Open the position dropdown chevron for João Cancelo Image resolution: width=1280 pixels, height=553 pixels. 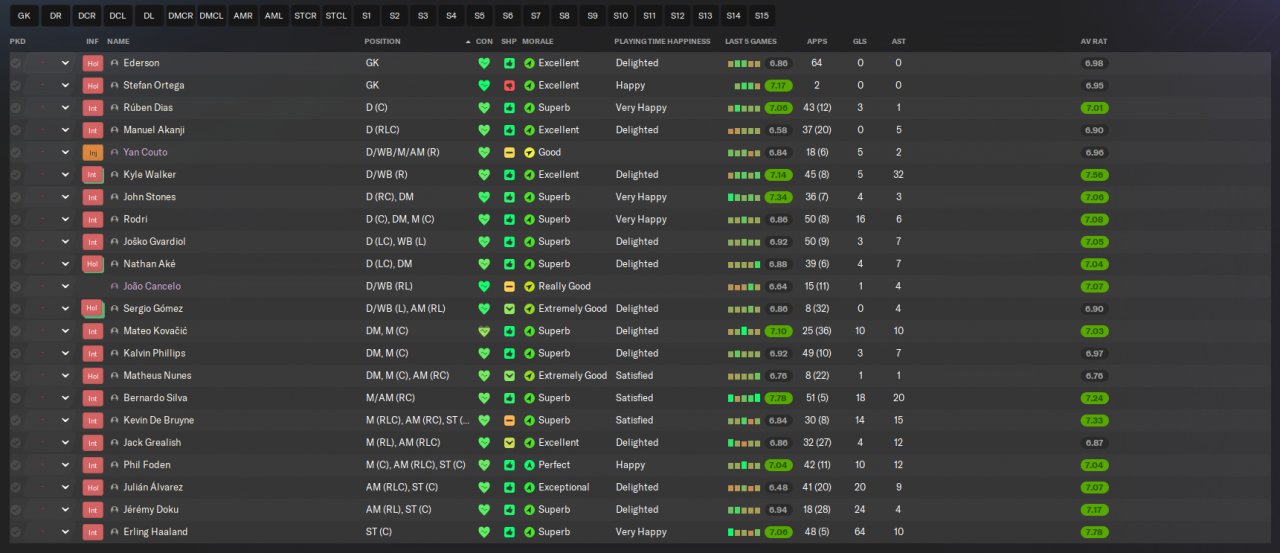66,286
